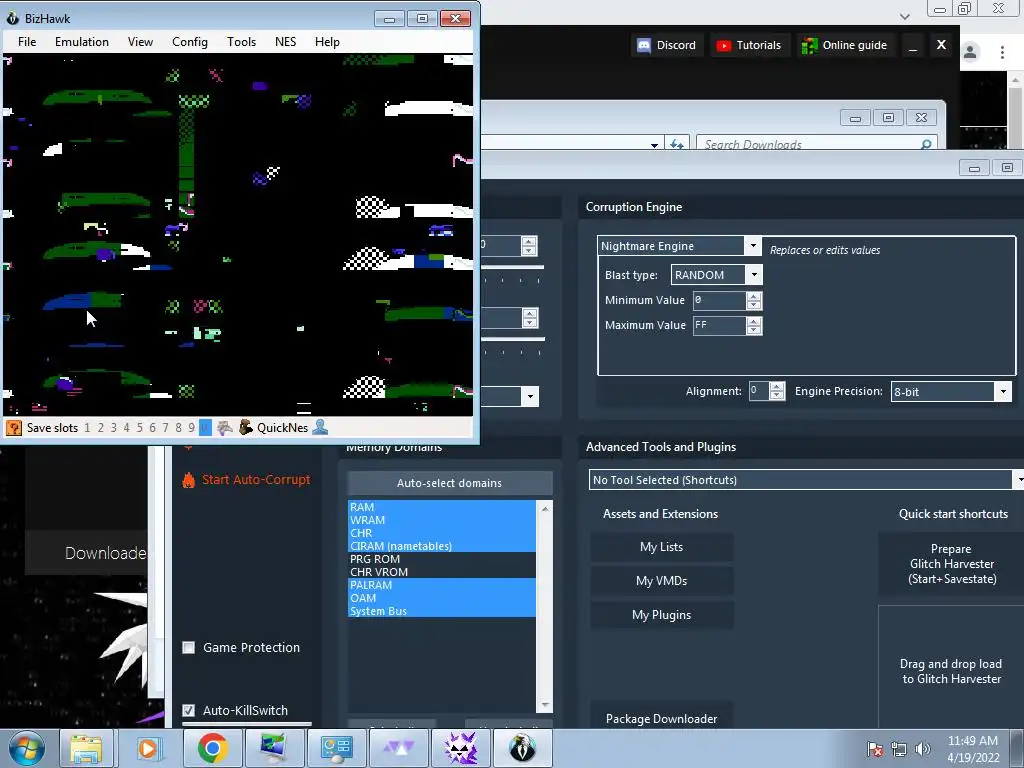The width and height of the screenshot is (1024, 768).
Task: Open Google Chrome from taskbar
Action: (x=212, y=748)
